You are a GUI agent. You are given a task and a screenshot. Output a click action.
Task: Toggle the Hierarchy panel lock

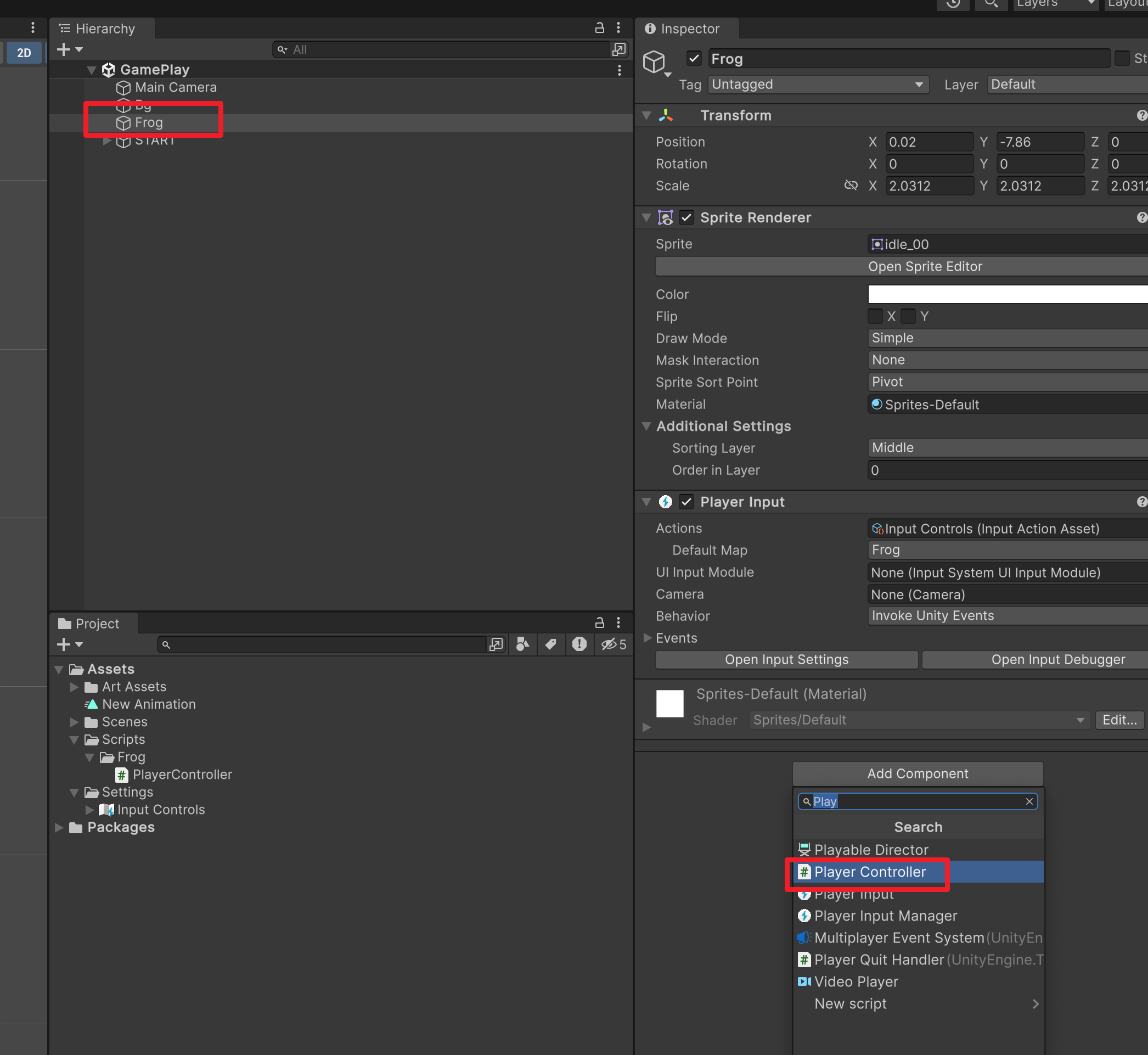pos(599,28)
